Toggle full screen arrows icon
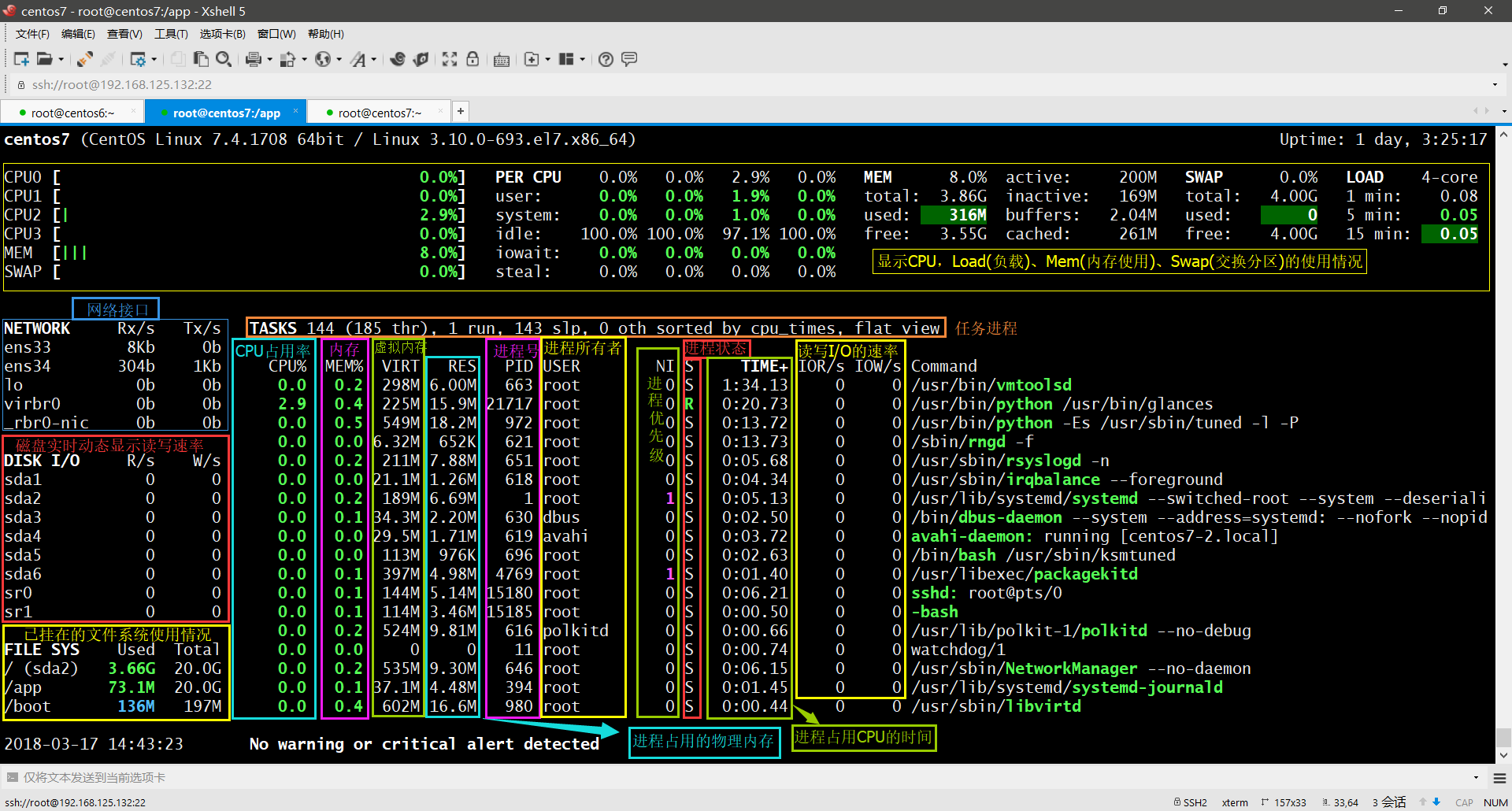 coord(450,59)
